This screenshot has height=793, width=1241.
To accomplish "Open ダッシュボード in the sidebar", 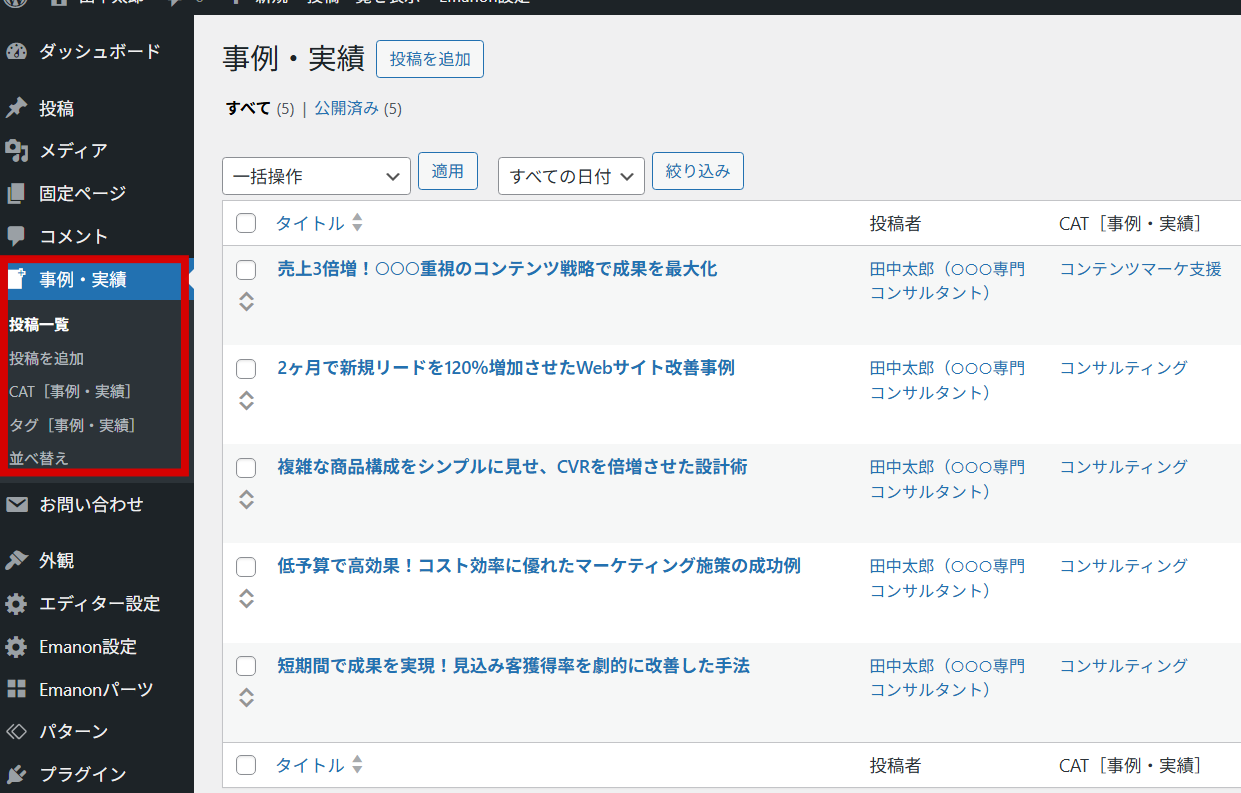I will pyautogui.click(x=98, y=51).
